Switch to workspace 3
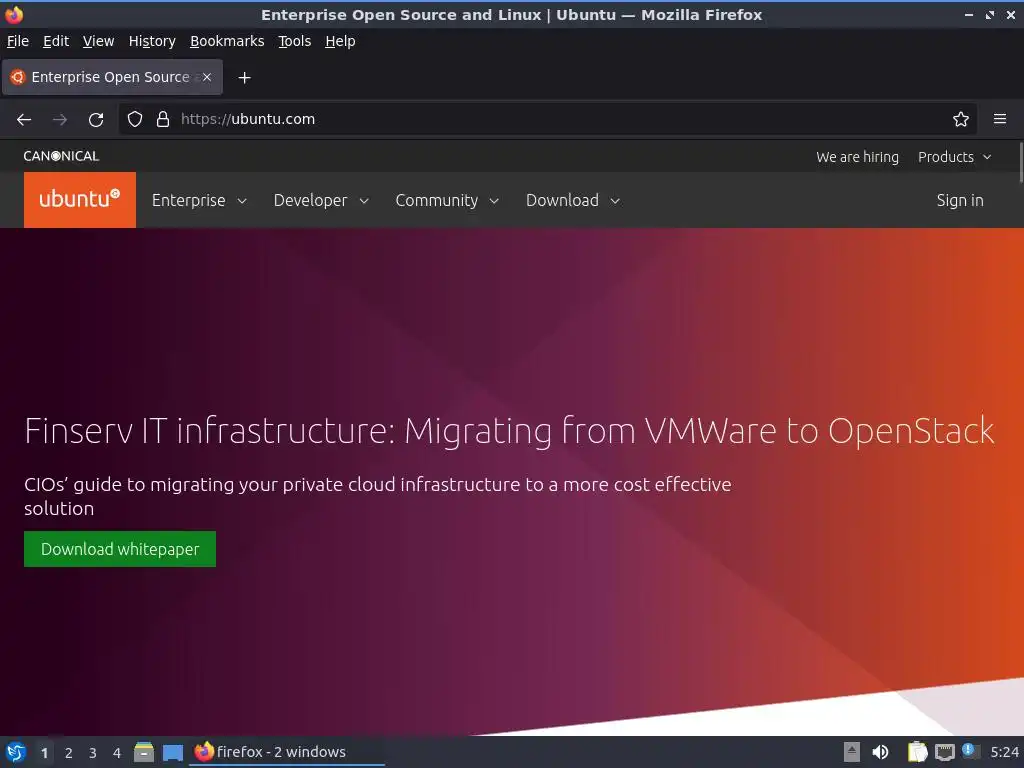Viewport: 1024px width, 768px height. pyautogui.click(x=93, y=753)
